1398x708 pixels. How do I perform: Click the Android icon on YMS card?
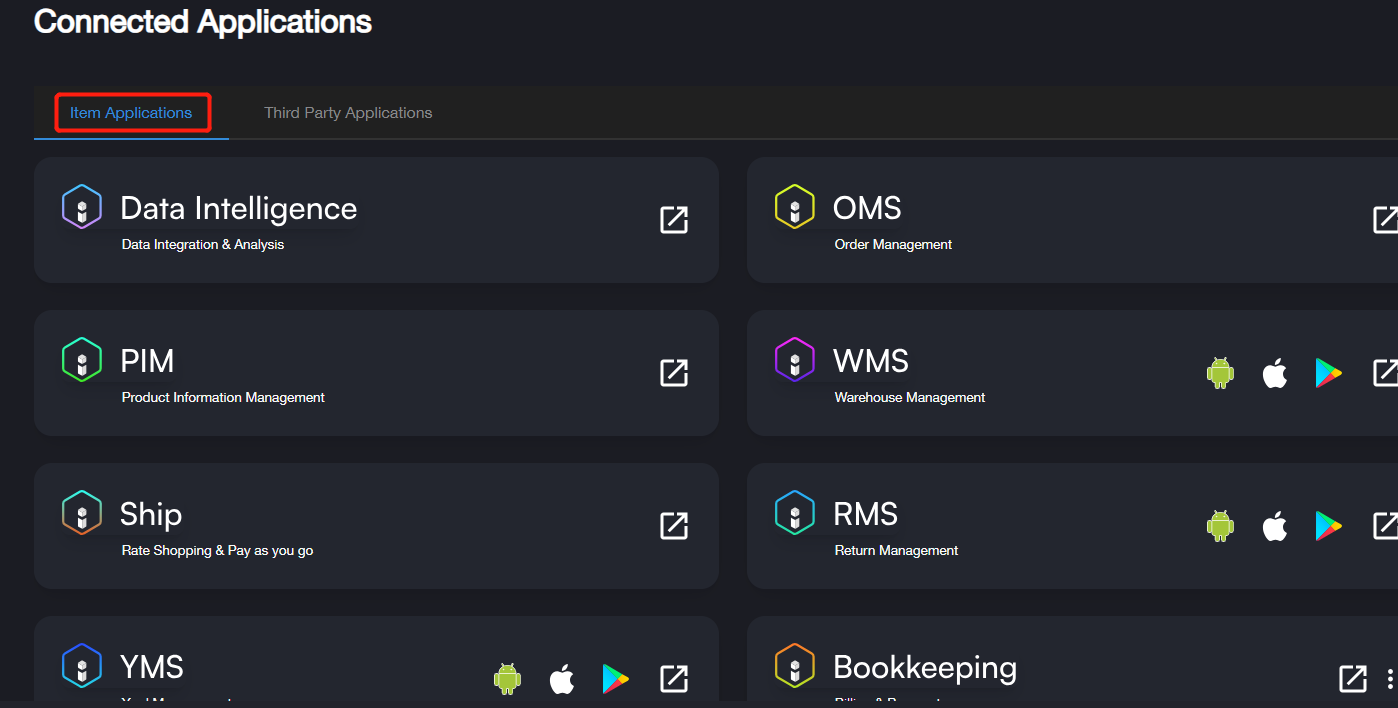pyautogui.click(x=508, y=679)
